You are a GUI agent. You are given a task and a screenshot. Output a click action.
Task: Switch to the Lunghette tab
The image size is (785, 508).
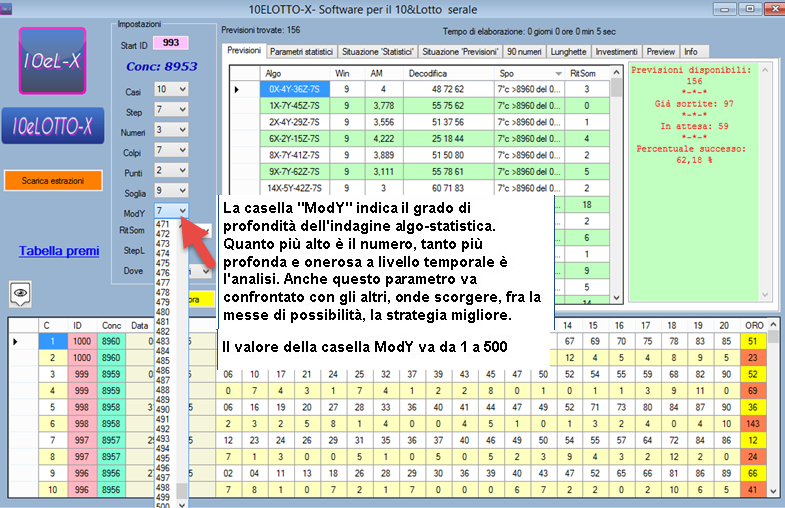tap(568, 52)
